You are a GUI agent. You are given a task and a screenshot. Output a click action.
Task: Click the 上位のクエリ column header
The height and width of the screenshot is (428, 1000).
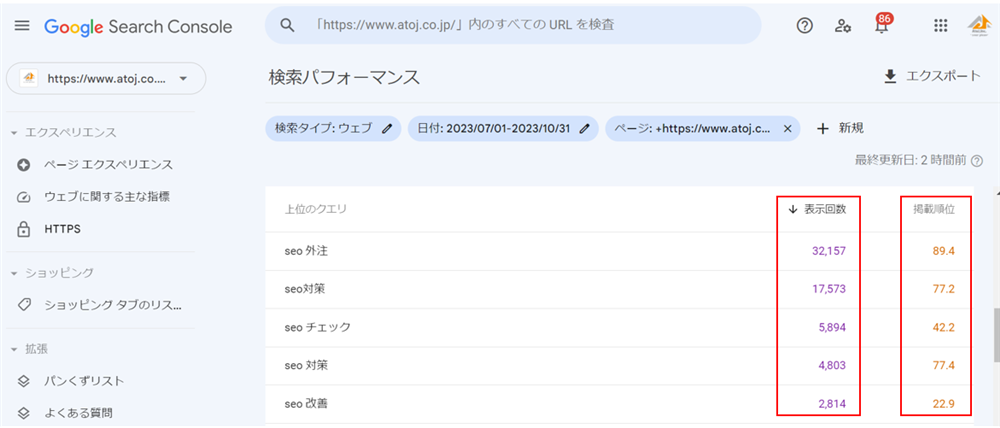pyautogui.click(x=316, y=209)
